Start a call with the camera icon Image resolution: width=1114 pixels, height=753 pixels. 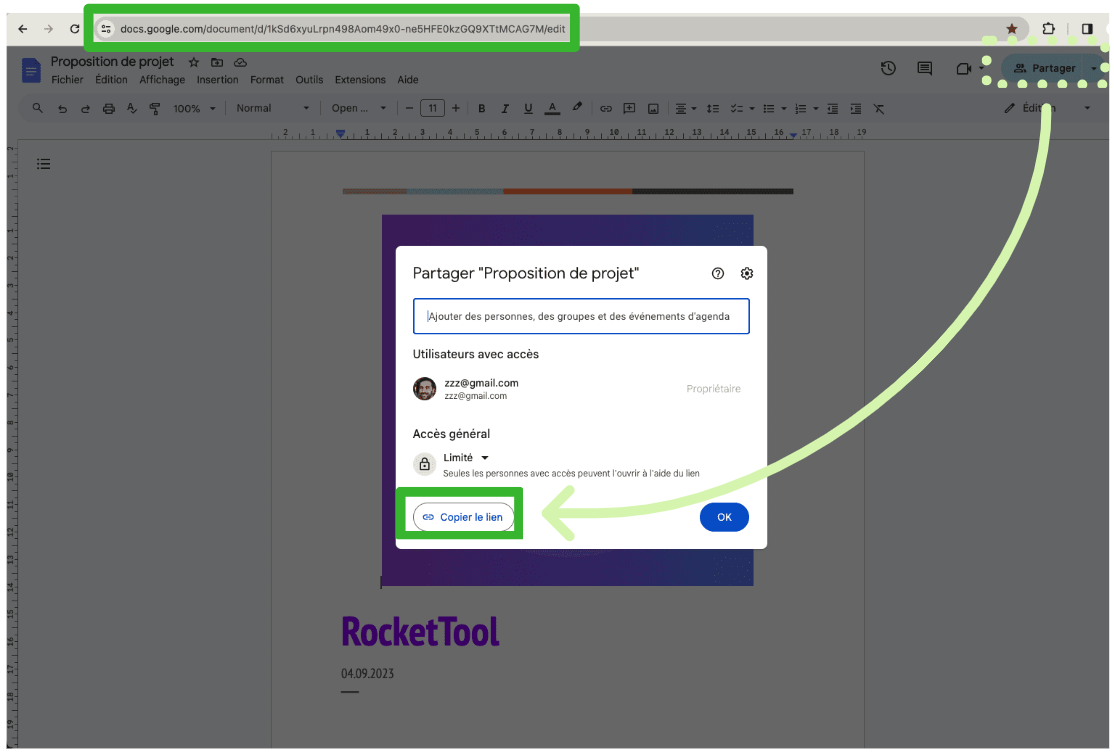point(963,68)
